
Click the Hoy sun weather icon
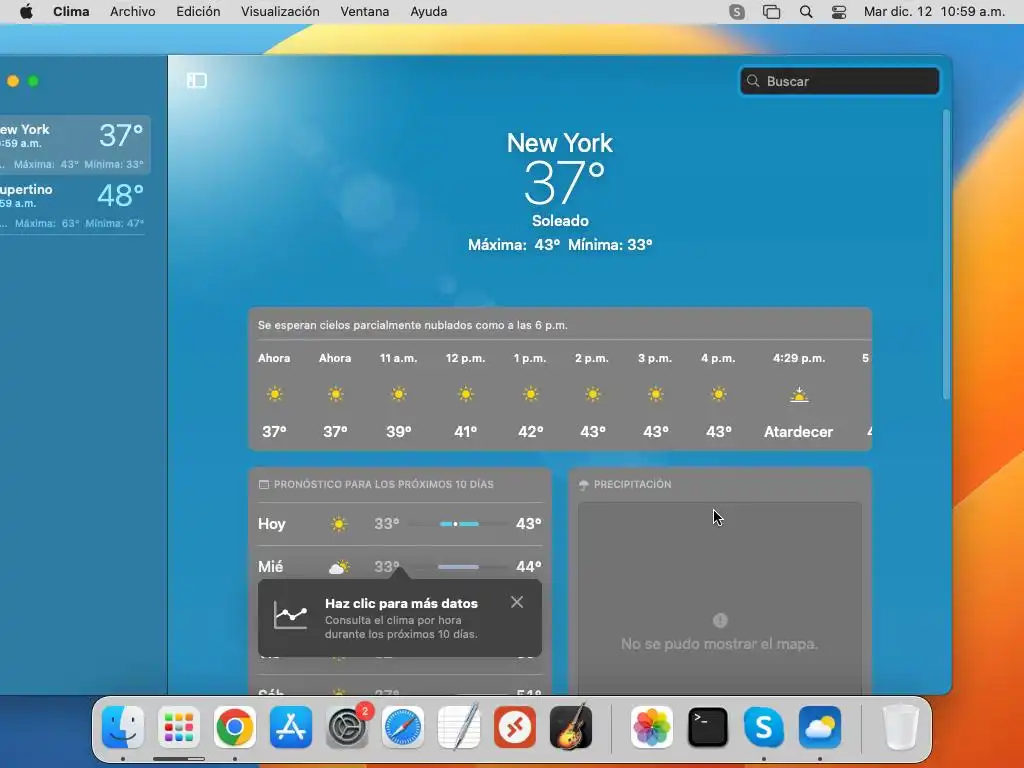pos(339,524)
